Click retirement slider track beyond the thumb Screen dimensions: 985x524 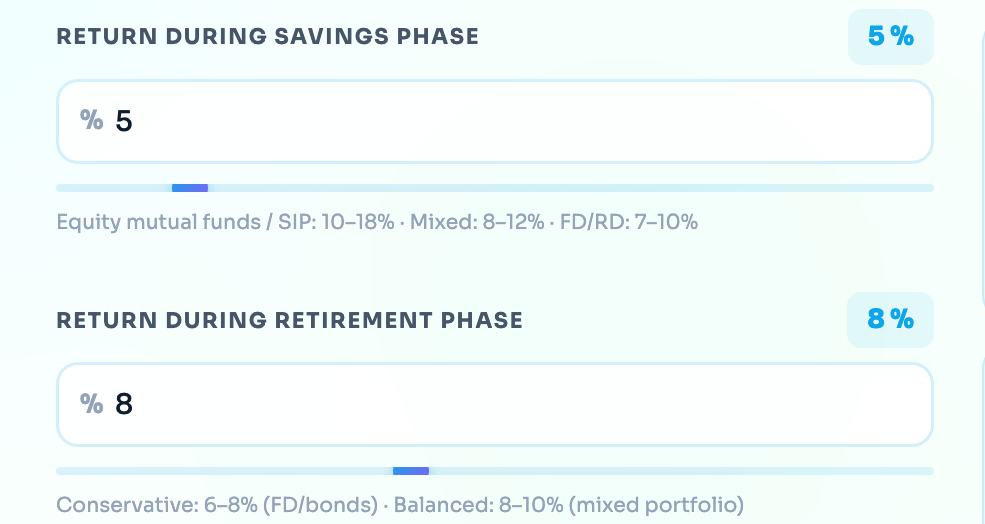click(681, 471)
